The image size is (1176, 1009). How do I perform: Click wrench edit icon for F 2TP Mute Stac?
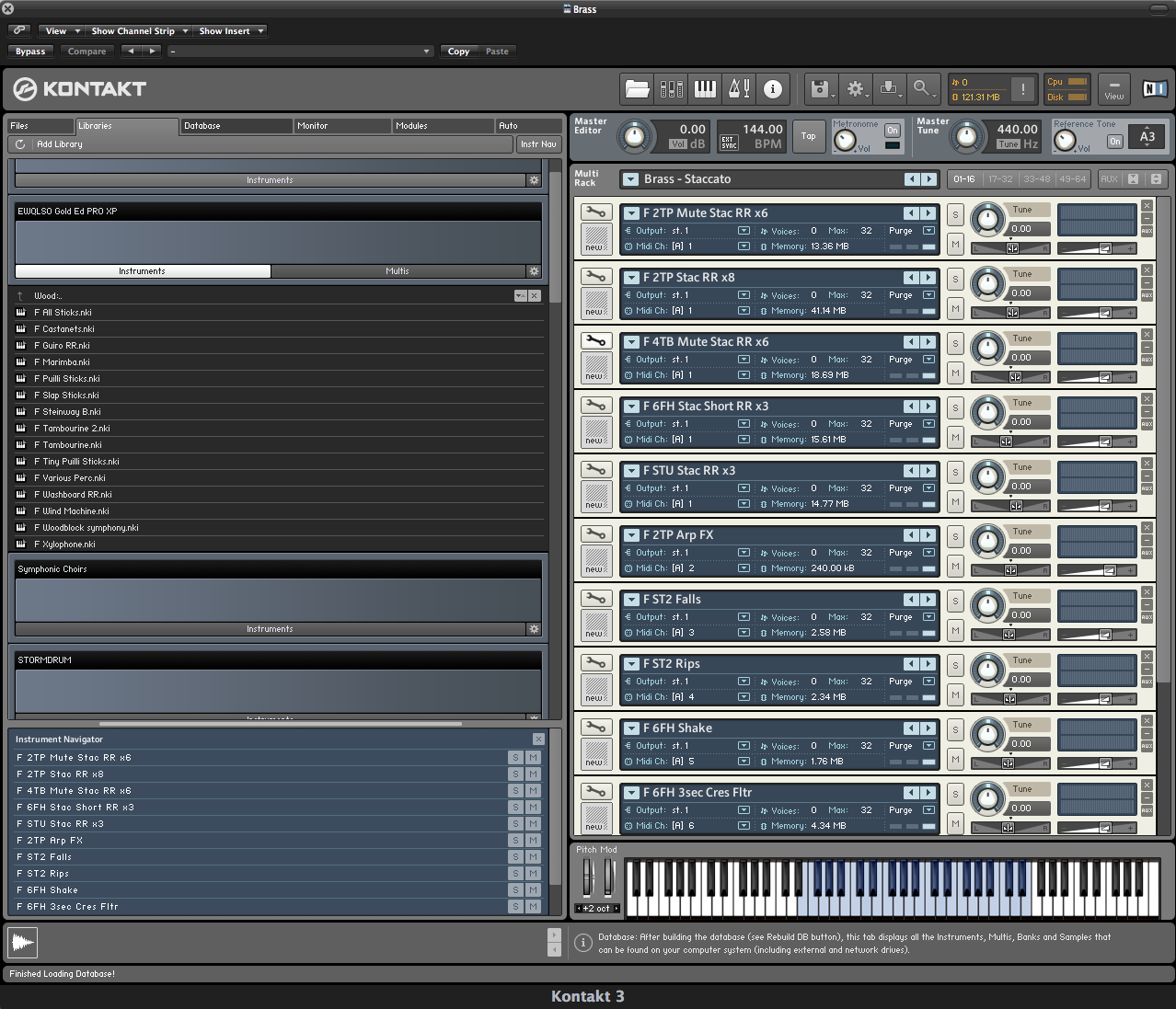click(x=595, y=212)
